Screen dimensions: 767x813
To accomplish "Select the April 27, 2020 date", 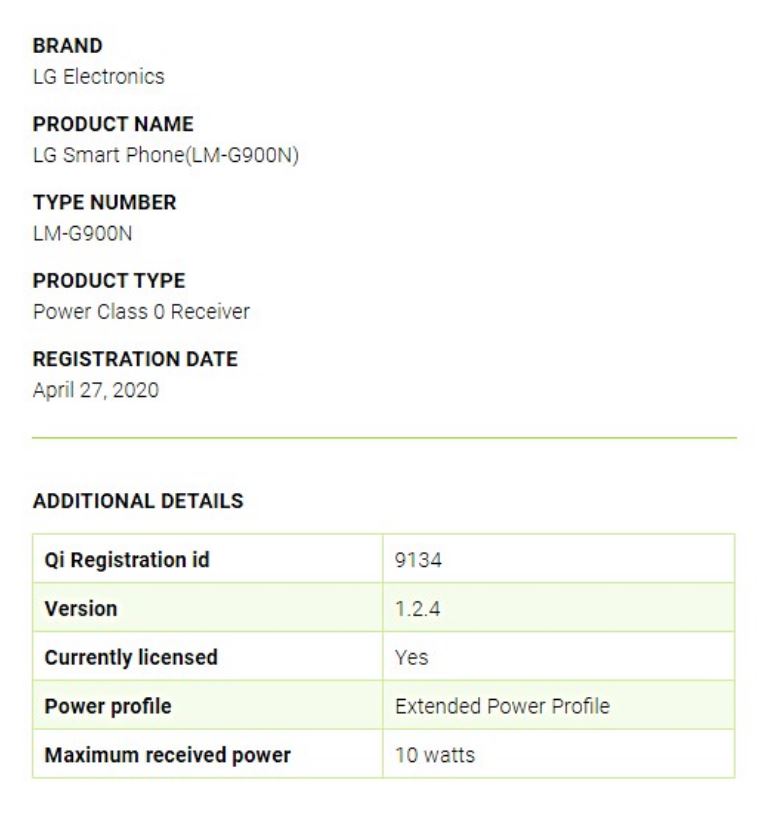I will 96,390.
